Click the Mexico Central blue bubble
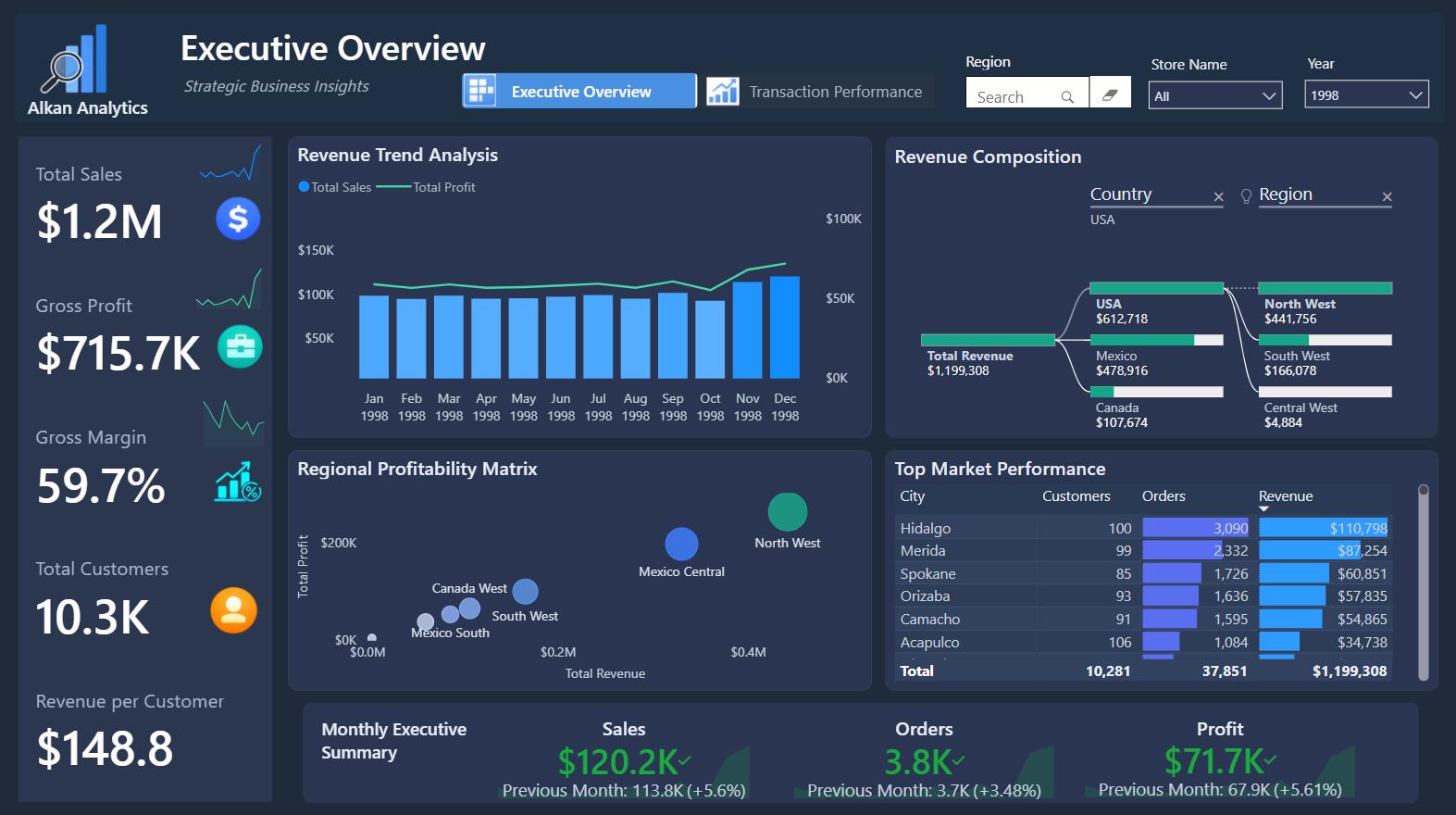The image size is (1456, 815). click(681, 545)
